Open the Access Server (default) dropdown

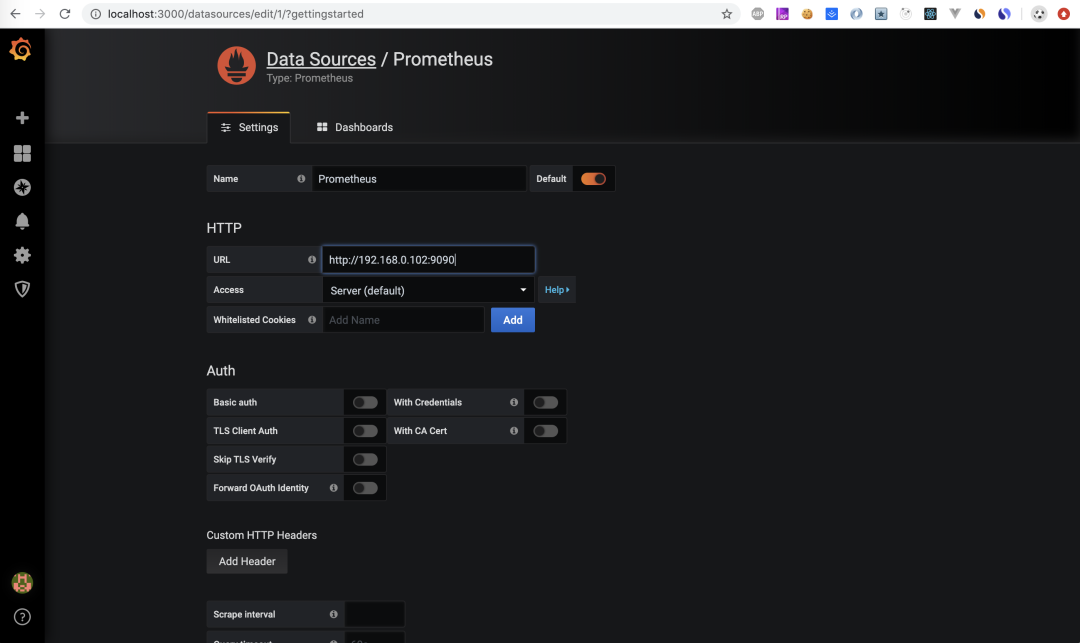[428, 290]
